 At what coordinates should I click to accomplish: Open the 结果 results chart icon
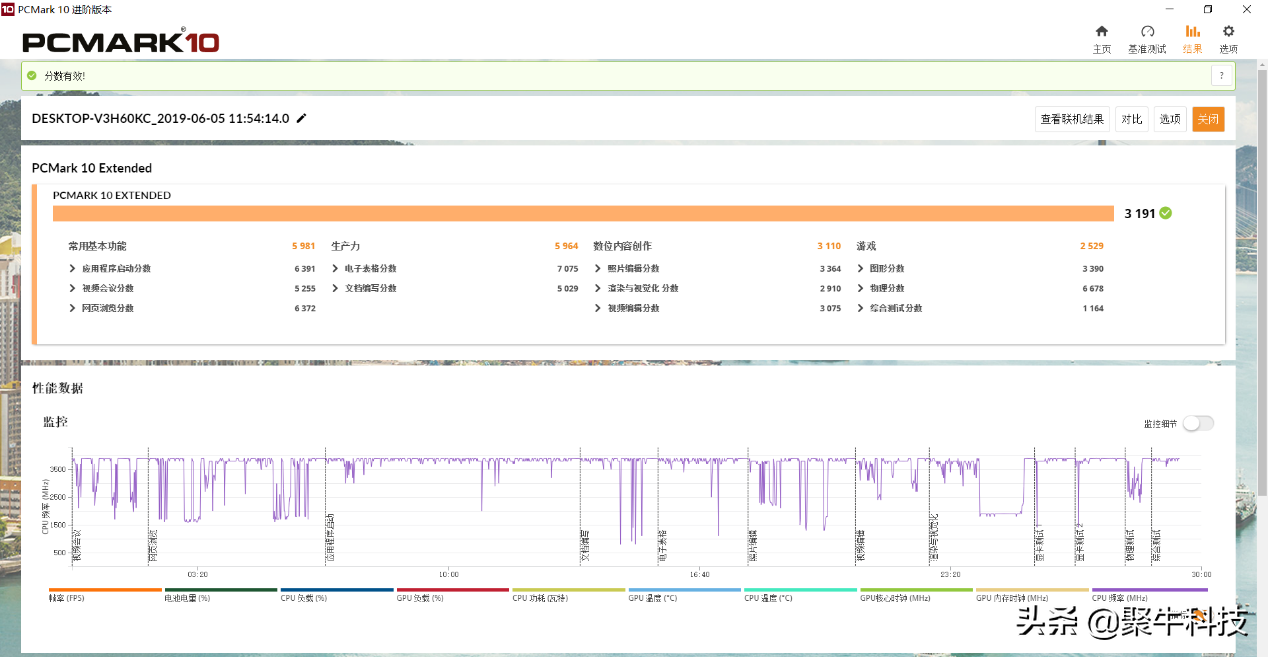pyautogui.click(x=1192, y=32)
